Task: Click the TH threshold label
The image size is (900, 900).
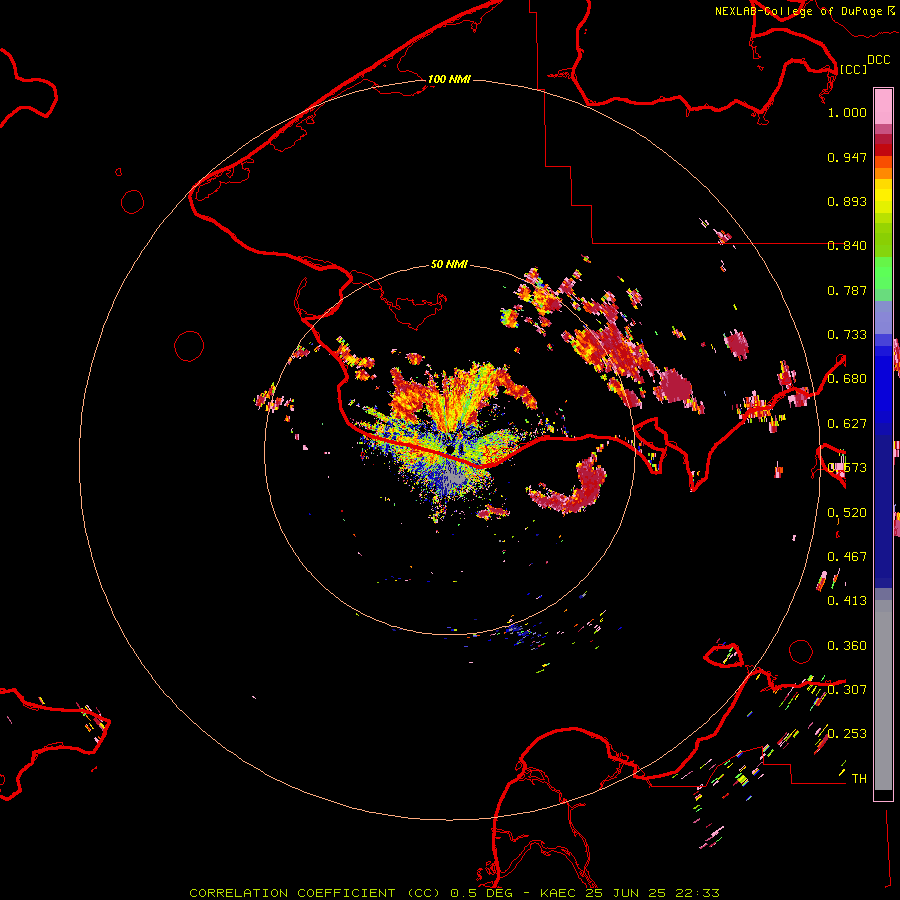Action: click(859, 779)
